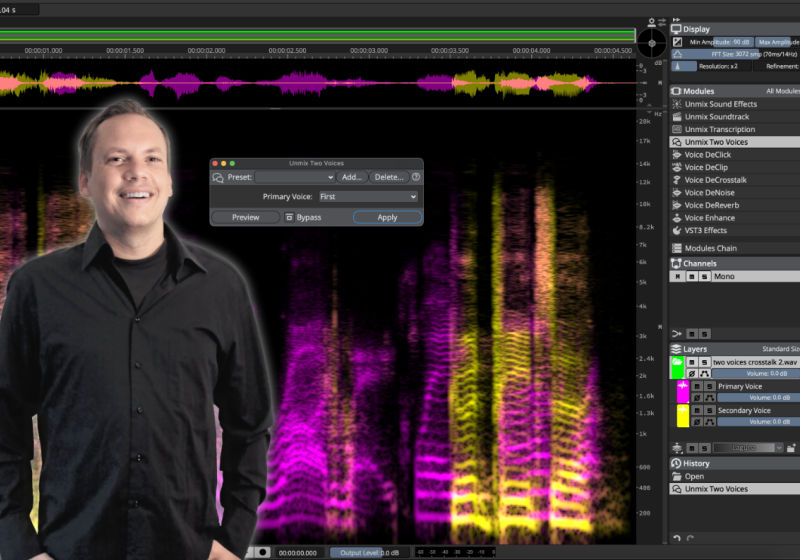
Task: Click the amplitude contrast icon in Display
Action: [677, 42]
